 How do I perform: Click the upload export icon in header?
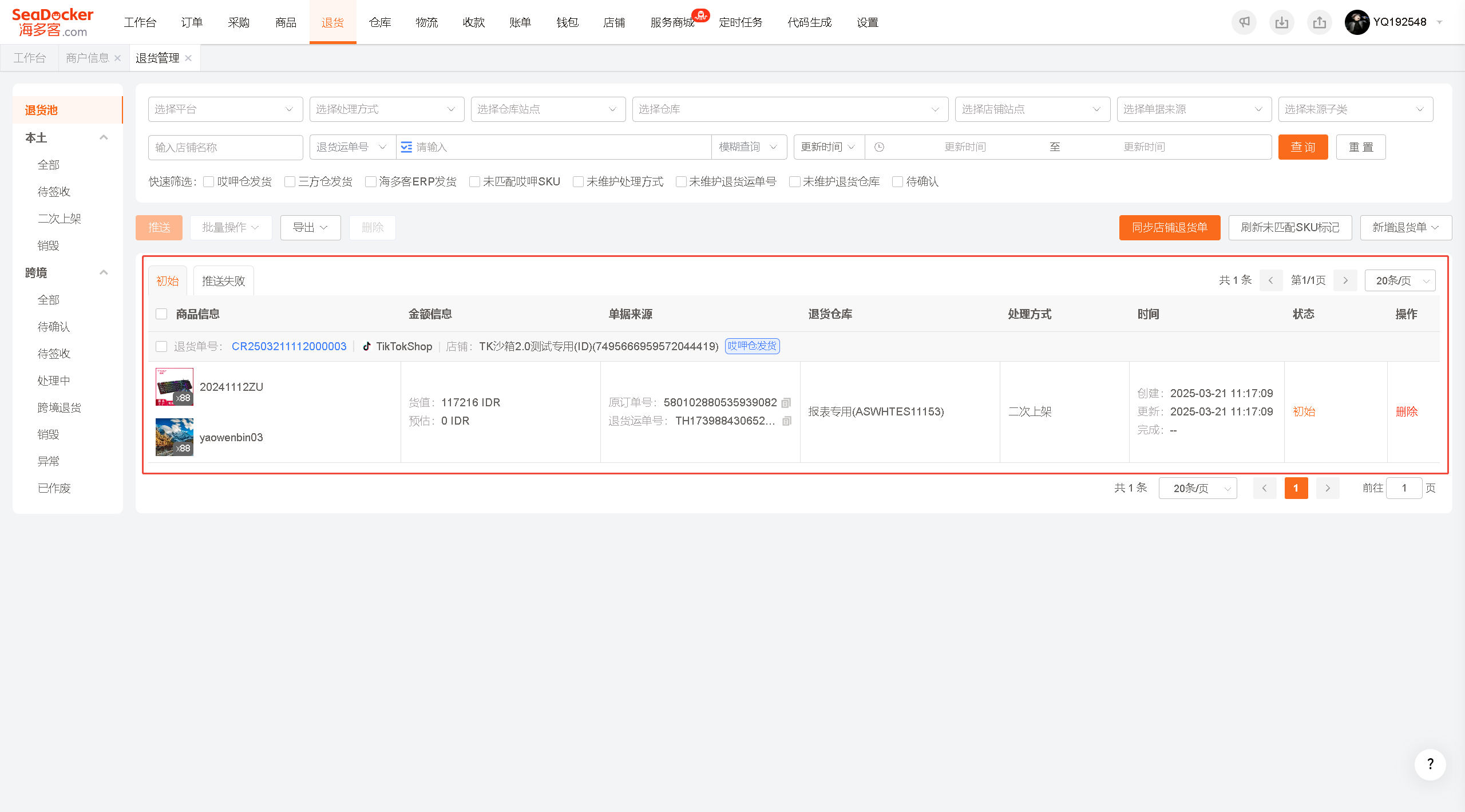1320,22
